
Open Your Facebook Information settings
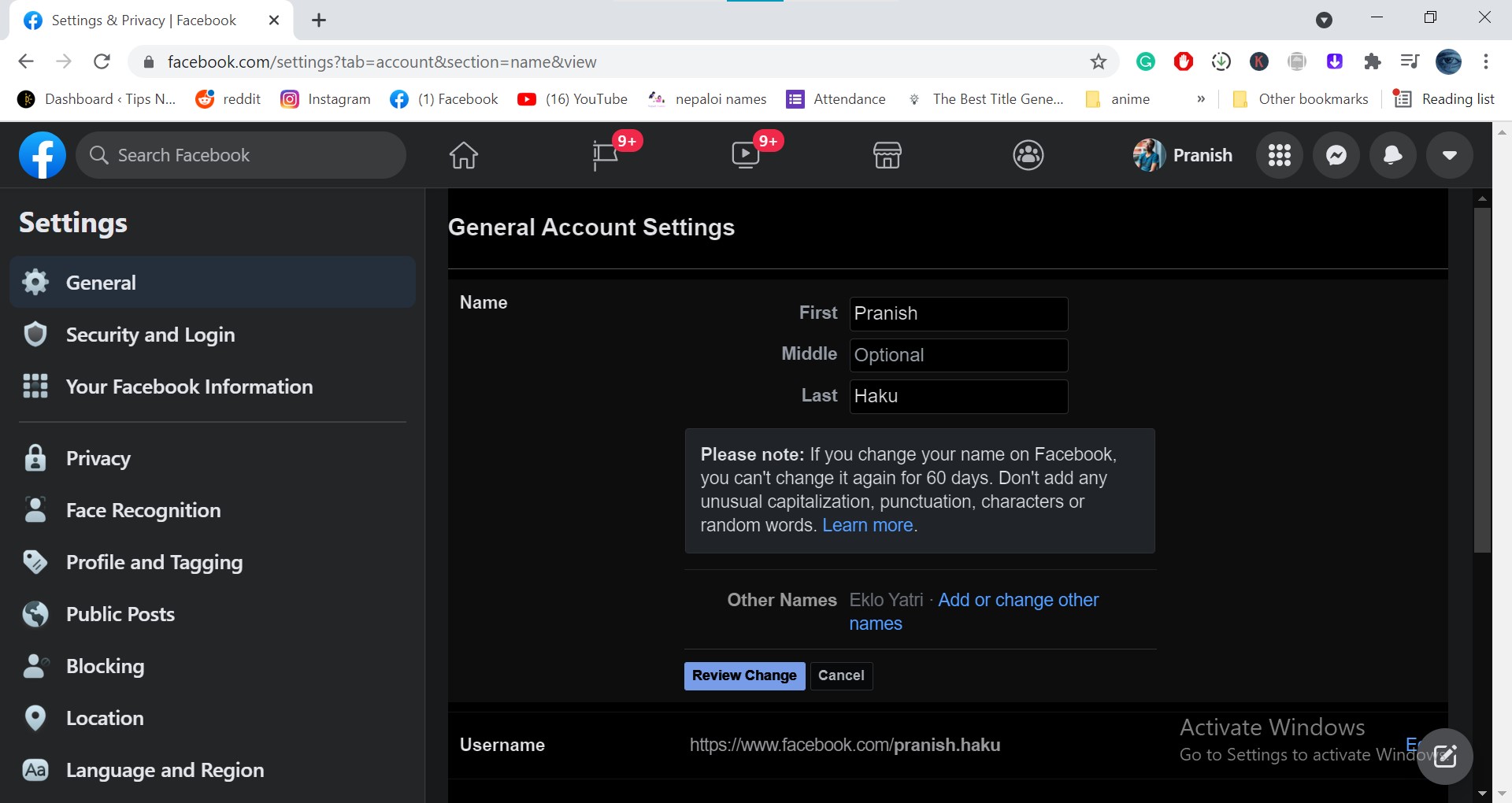click(x=213, y=387)
